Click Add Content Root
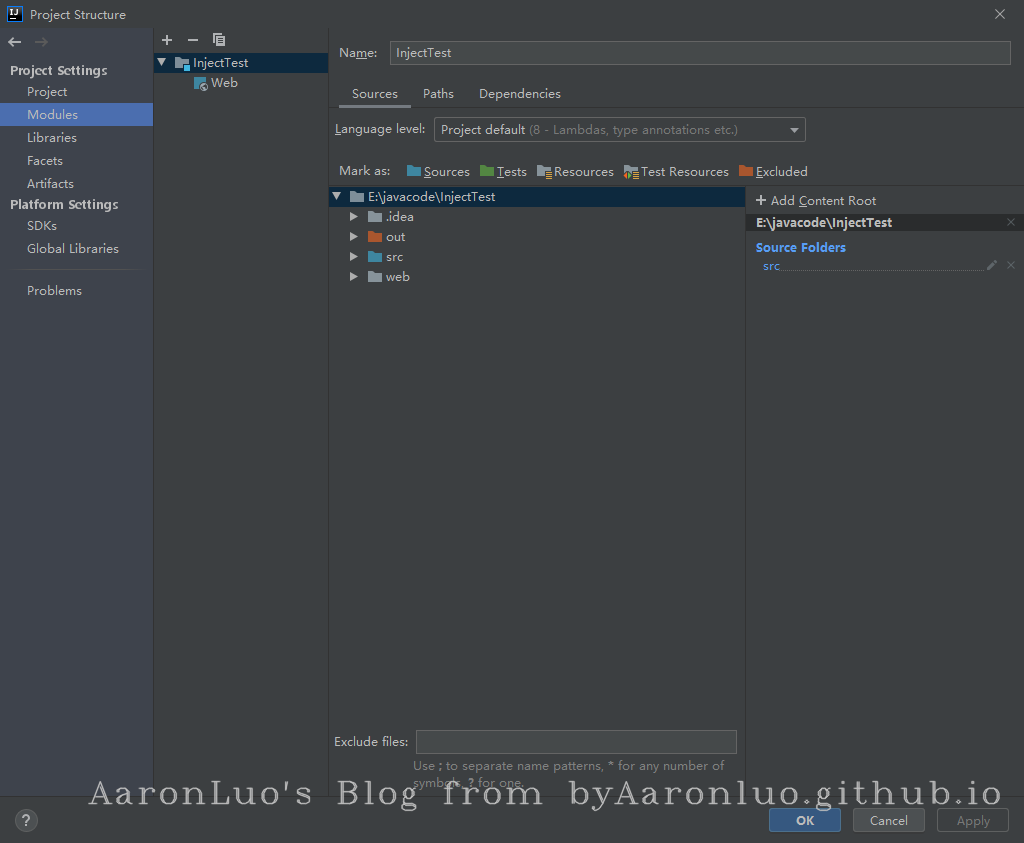This screenshot has height=843, width=1024. pyautogui.click(x=816, y=201)
